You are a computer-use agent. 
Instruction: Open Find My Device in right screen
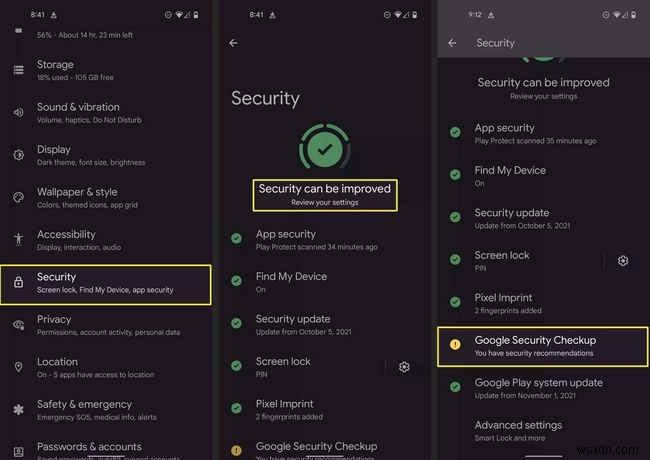click(543, 176)
